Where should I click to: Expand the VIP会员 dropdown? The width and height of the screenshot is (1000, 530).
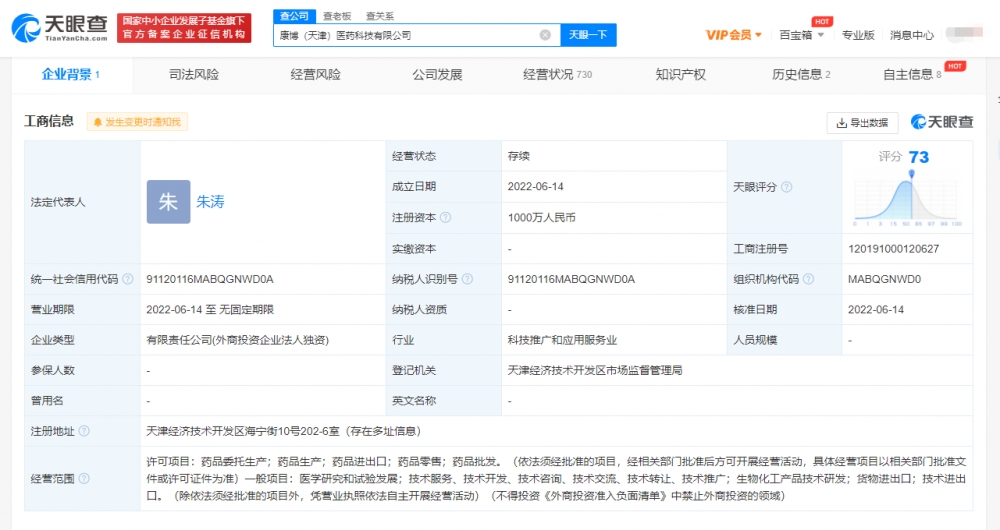733,35
